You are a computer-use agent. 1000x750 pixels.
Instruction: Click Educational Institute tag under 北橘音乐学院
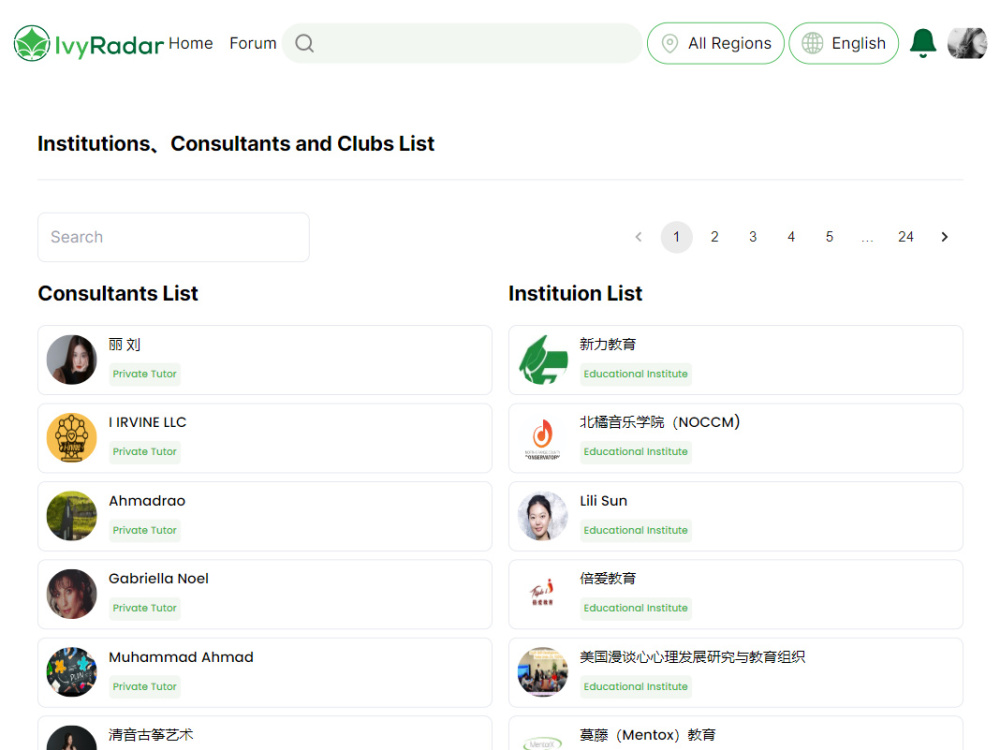636,452
